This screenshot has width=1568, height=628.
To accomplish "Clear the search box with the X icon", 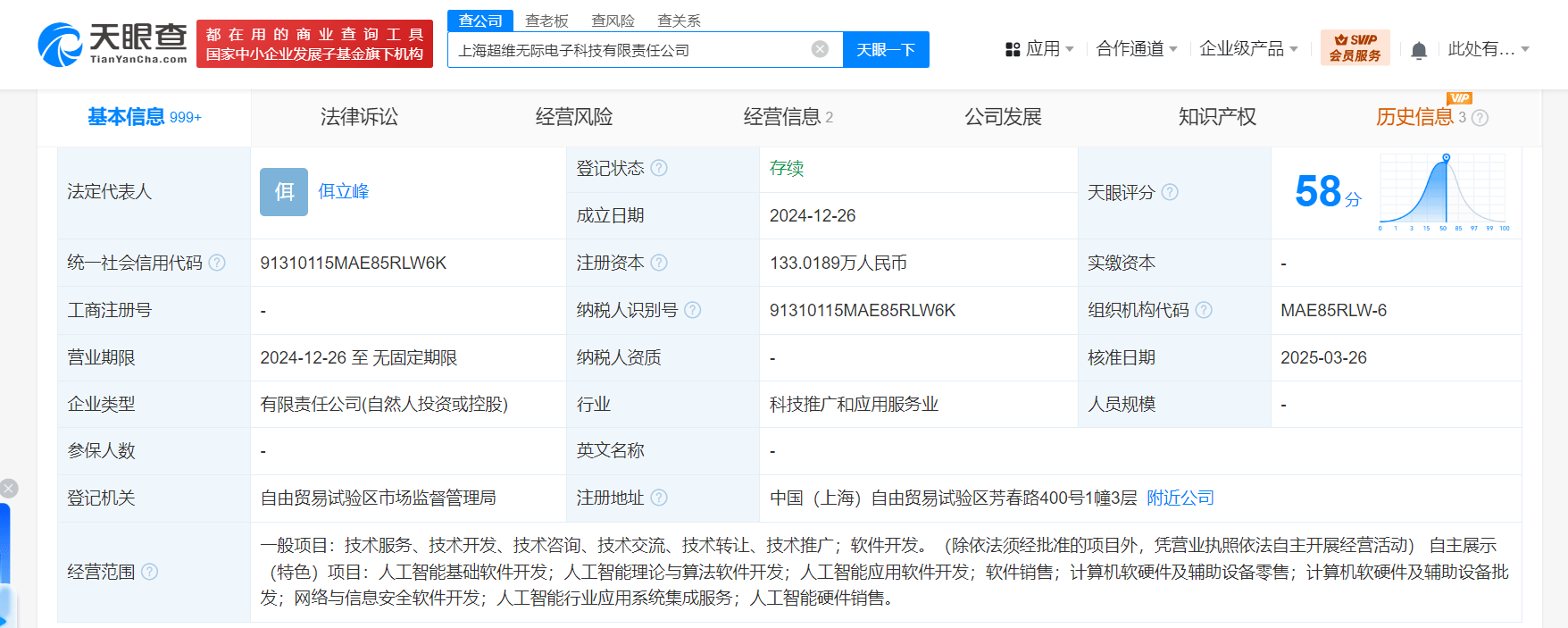I will click(x=820, y=49).
